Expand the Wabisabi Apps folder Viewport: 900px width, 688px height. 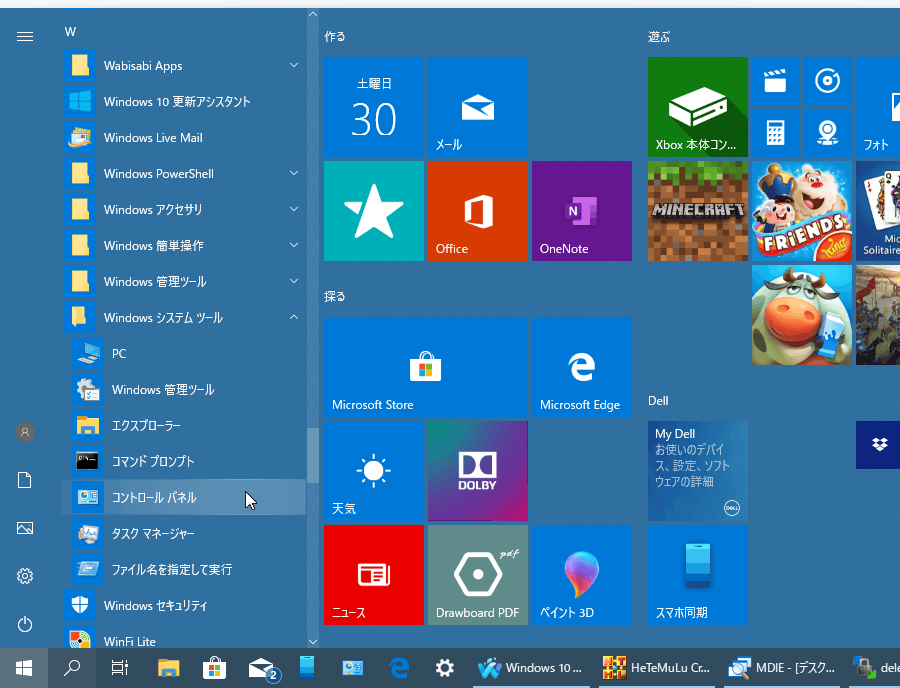pyautogui.click(x=183, y=65)
